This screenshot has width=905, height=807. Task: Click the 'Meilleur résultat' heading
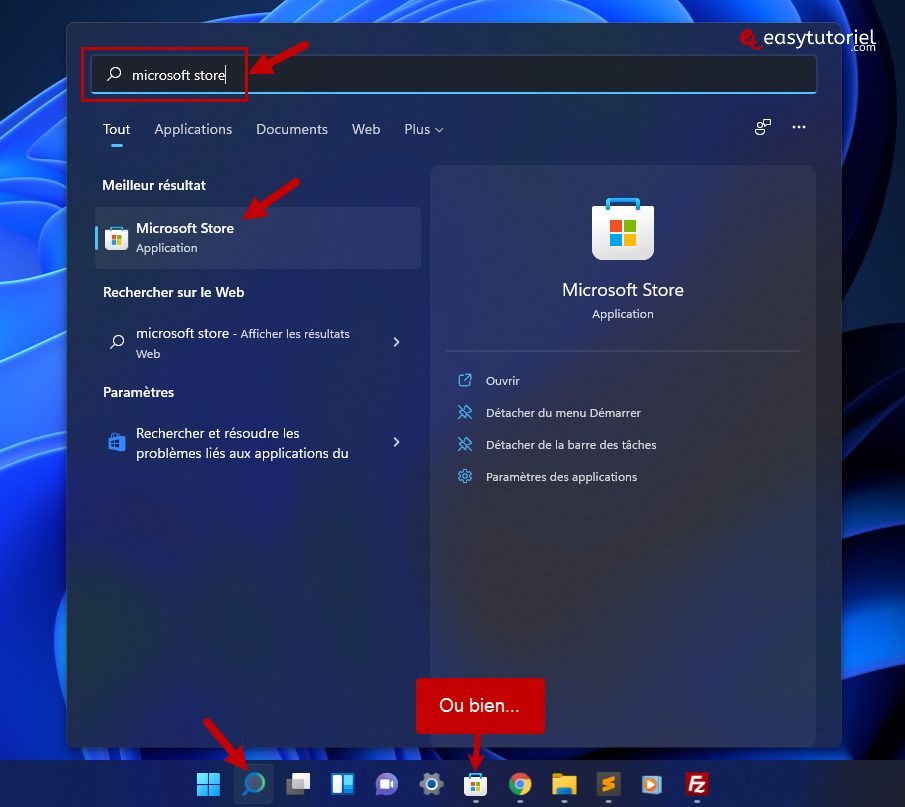154,185
